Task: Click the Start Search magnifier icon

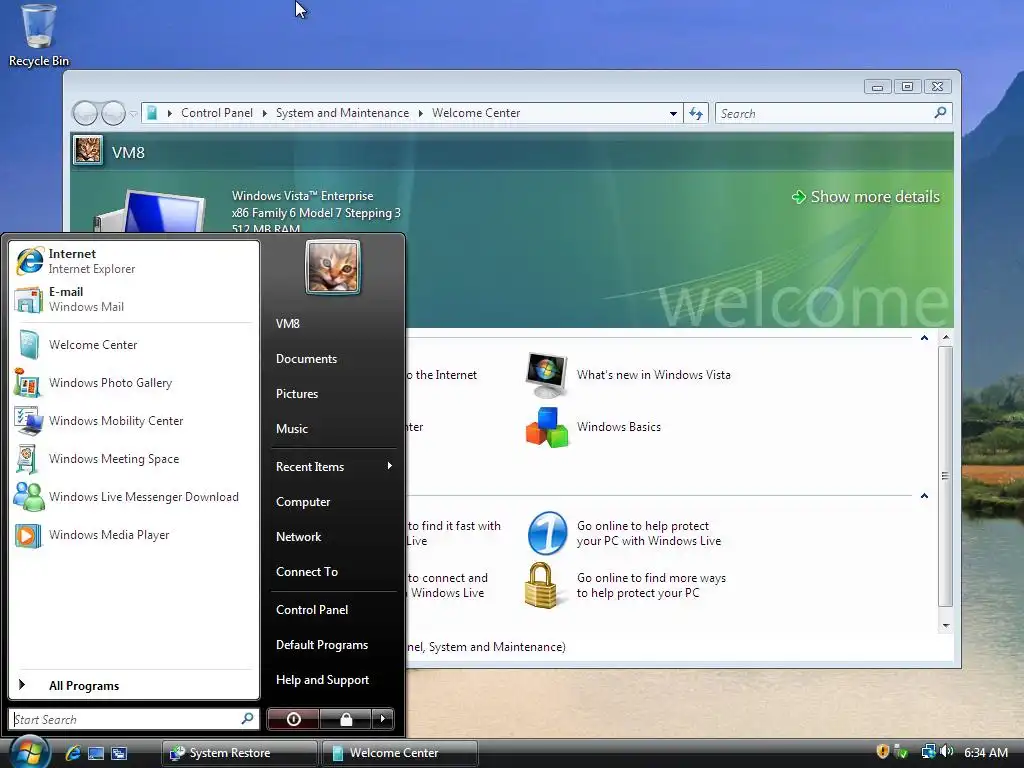Action: pos(248,718)
